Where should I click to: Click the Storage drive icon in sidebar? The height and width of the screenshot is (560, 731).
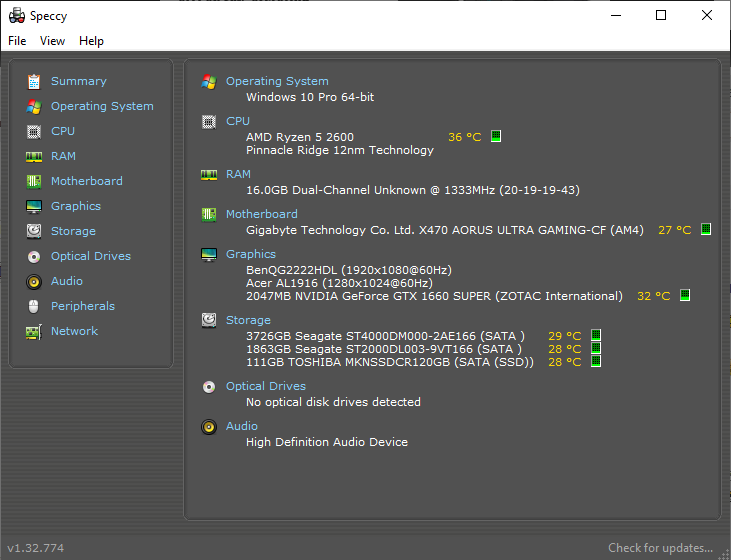tap(34, 231)
